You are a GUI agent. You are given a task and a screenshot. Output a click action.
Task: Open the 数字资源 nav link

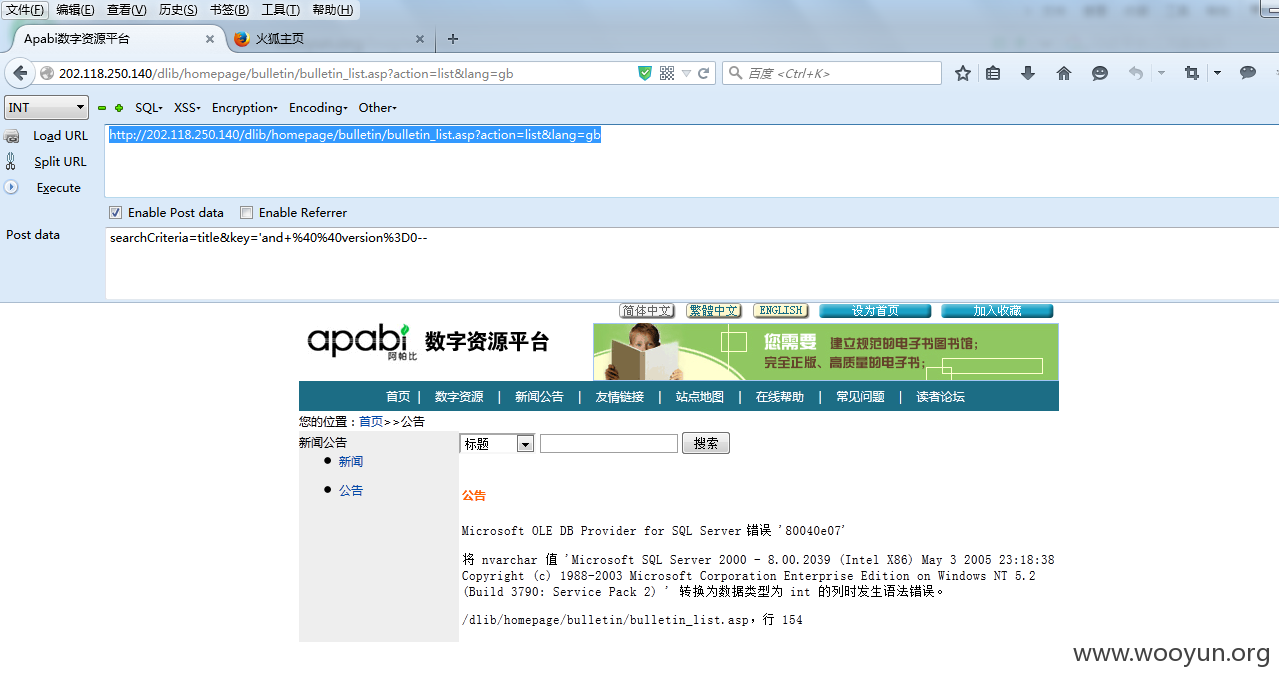pos(459,397)
